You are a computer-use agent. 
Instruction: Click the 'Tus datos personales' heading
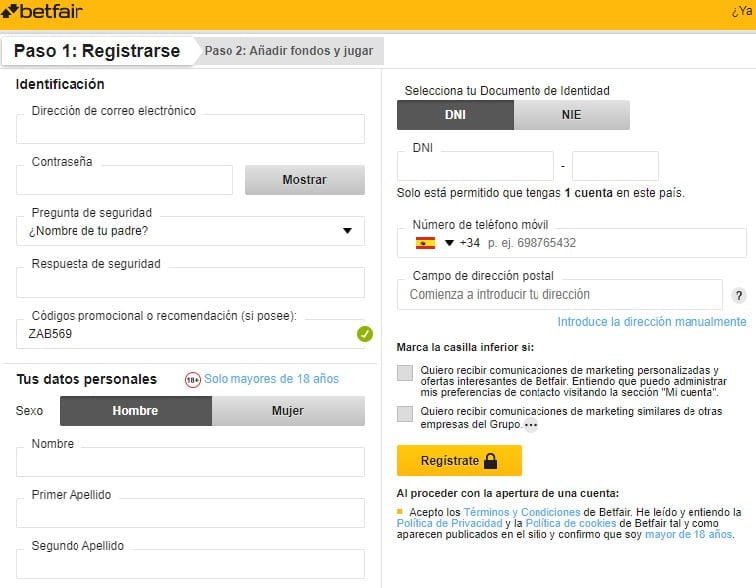[x=87, y=379]
